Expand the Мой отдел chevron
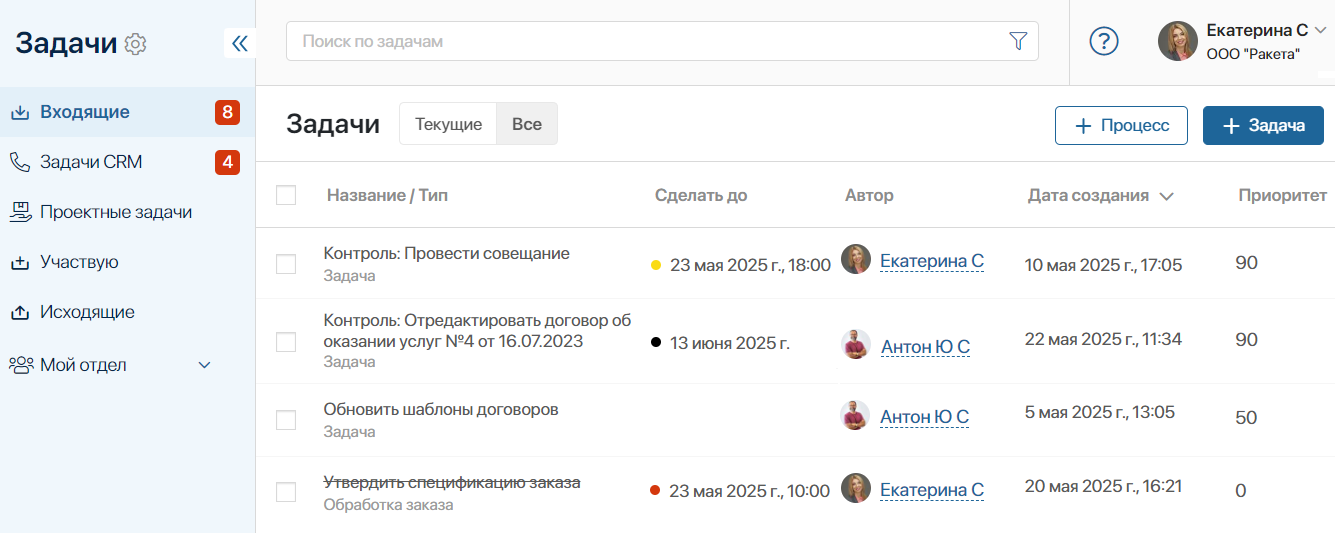This screenshot has height=533, width=1335. [205, 365]
